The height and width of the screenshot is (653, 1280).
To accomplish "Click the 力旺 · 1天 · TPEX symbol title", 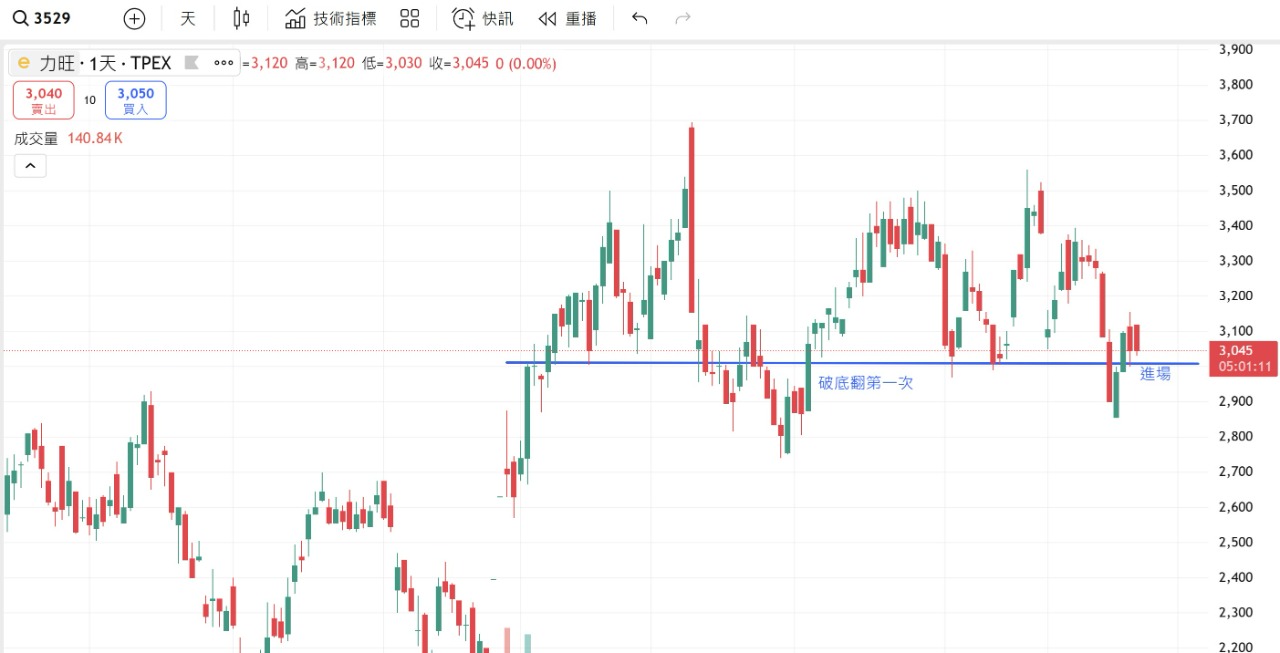I will (x=105, y=63).
